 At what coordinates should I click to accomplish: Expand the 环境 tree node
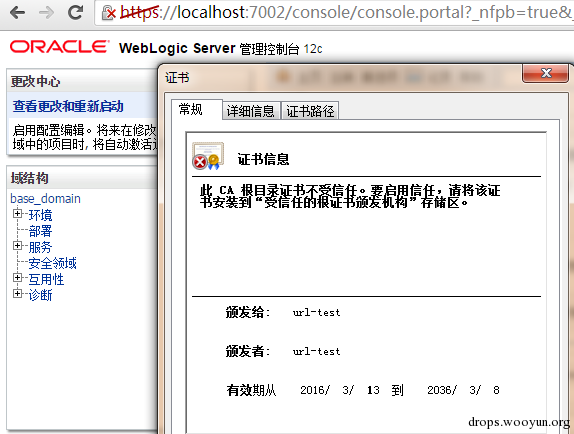(x=17, y=213)
